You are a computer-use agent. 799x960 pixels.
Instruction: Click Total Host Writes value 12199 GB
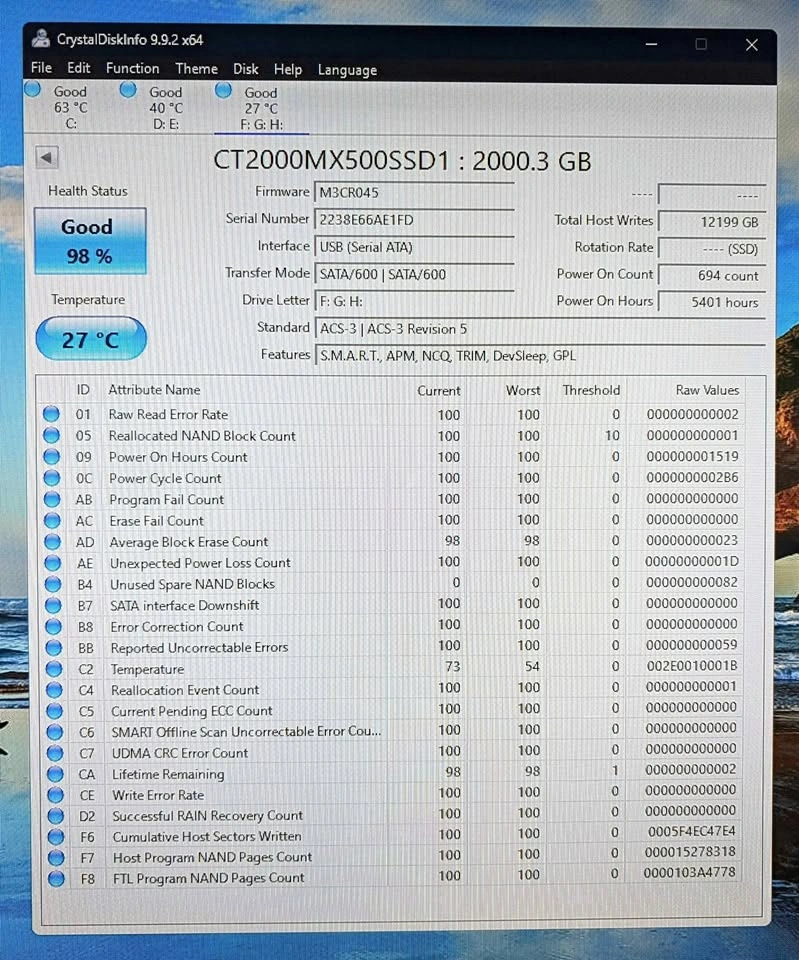pyautogui.click(x=711, y=222)
